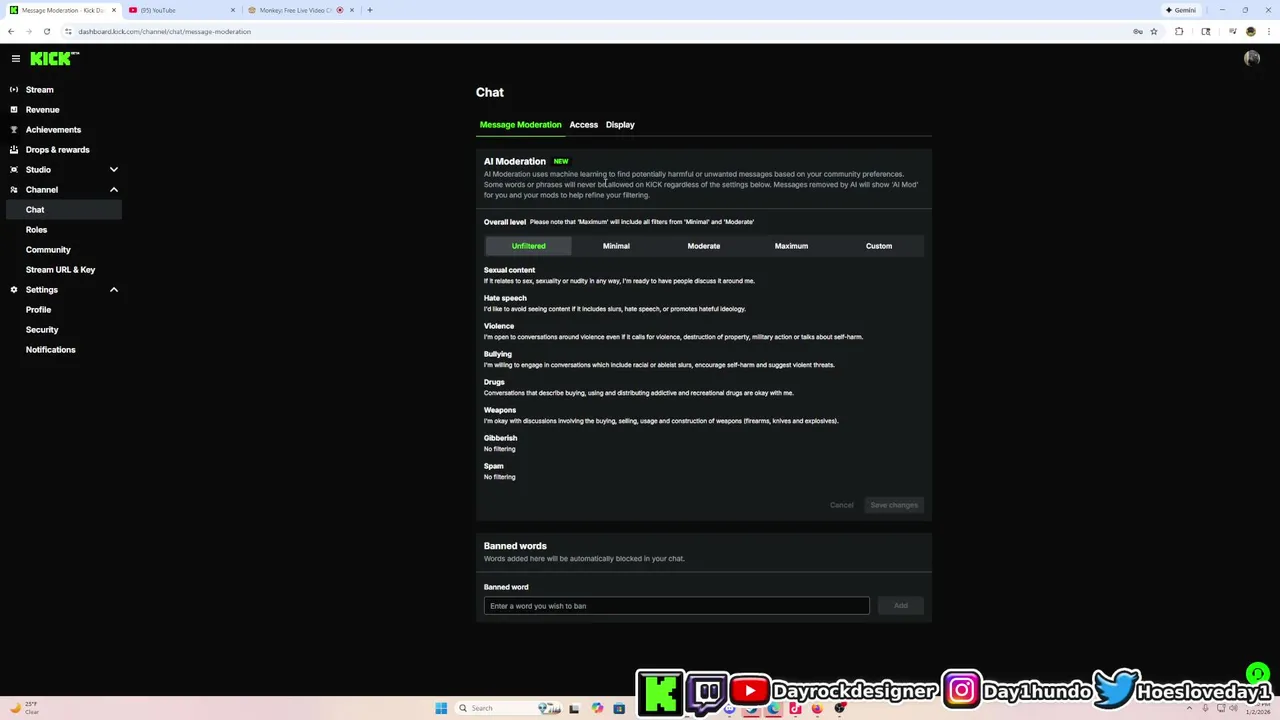The image size is (1280, 720).
Task: Open a new browser tab with the plus
Action: [370, 10]
